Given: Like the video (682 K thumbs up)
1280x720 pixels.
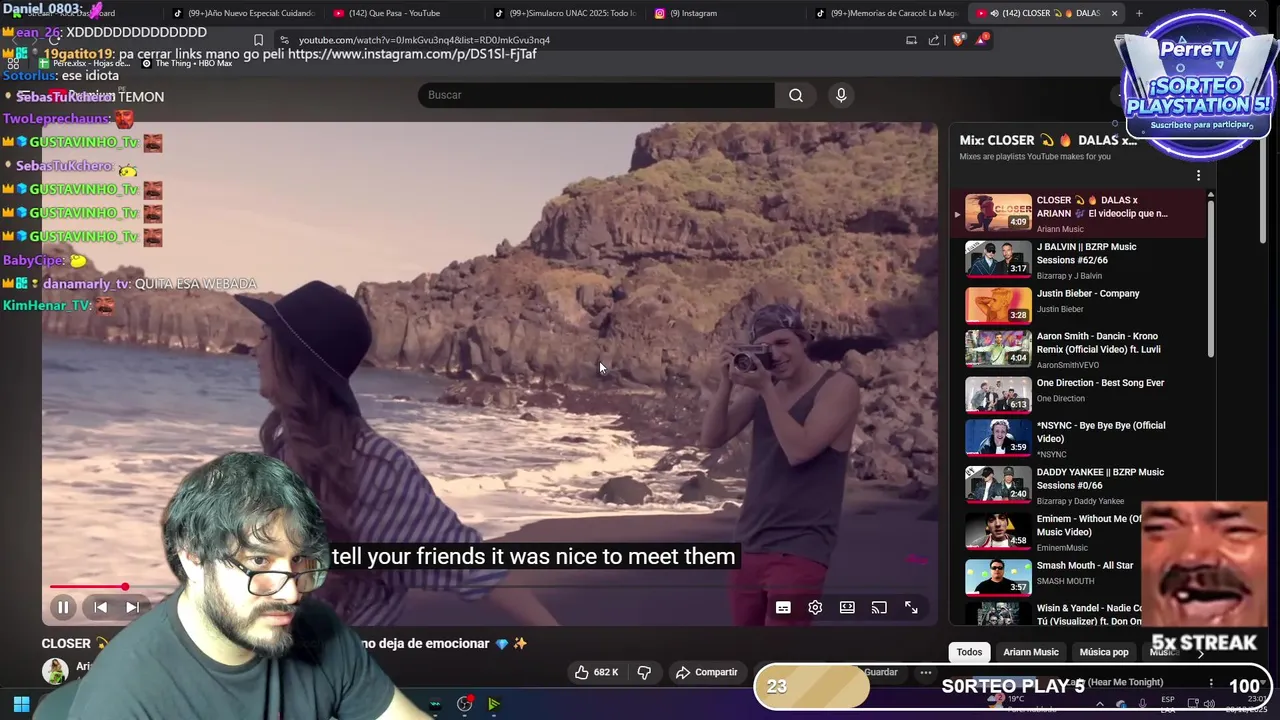Looking at the screenshot, I should (x=596, y=672).
